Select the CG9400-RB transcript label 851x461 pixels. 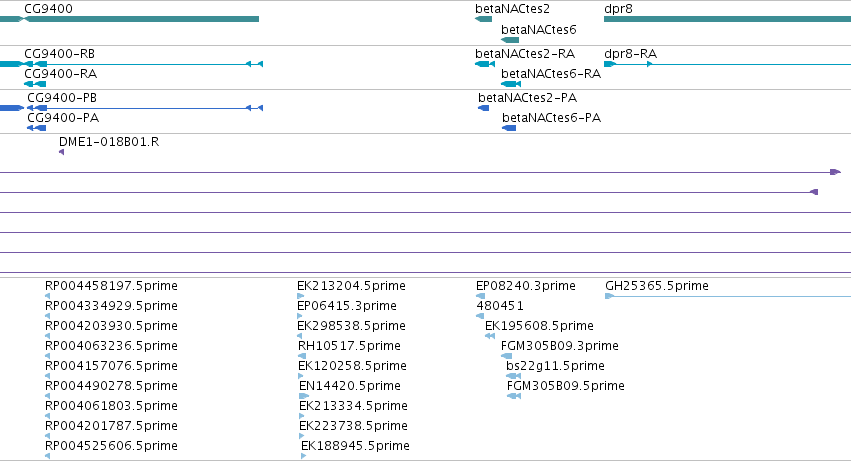click(60, 54)
